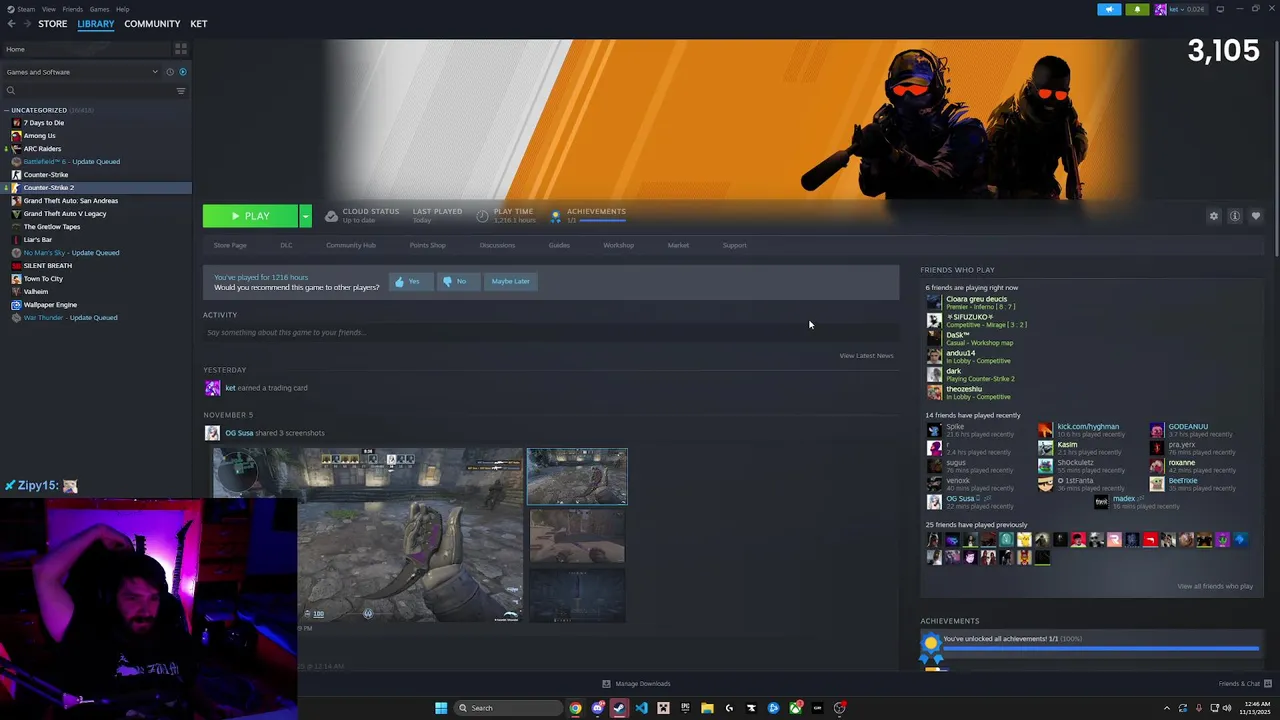Toggle show ready-to-play games filter
Screen dimensions: 1280x720
(x=182, y=72)
